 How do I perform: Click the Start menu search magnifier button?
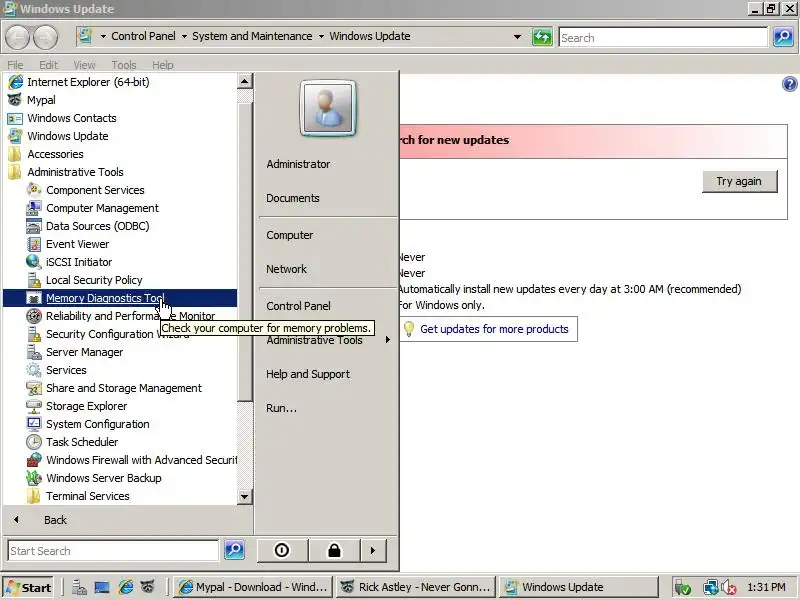click(x=234, y=550)
